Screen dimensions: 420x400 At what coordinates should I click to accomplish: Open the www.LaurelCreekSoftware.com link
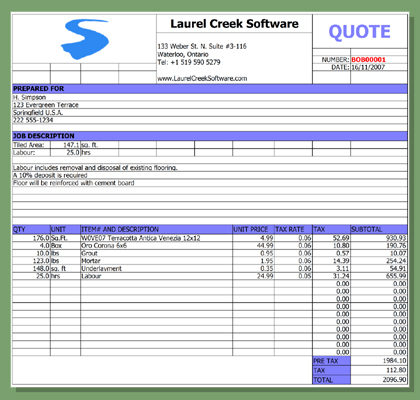click(202, 78)
